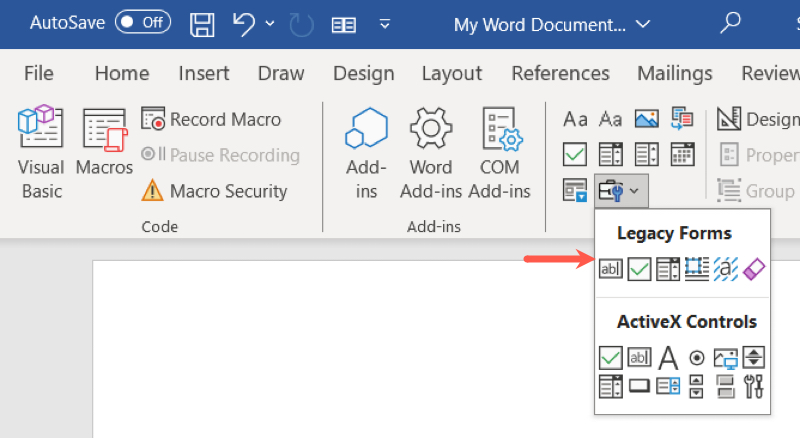Open control Properties
Image resolution: width=800 pixels, height=438 pixels.
(757, 155)
